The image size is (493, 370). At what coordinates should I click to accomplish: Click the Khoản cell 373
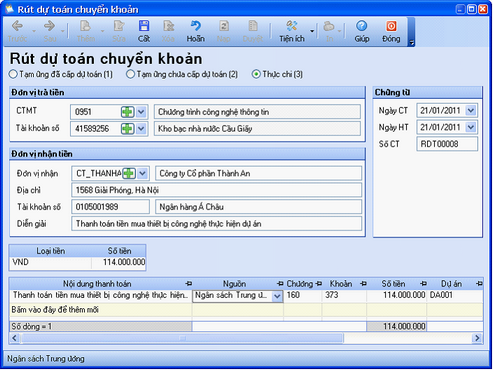point(344,295)
